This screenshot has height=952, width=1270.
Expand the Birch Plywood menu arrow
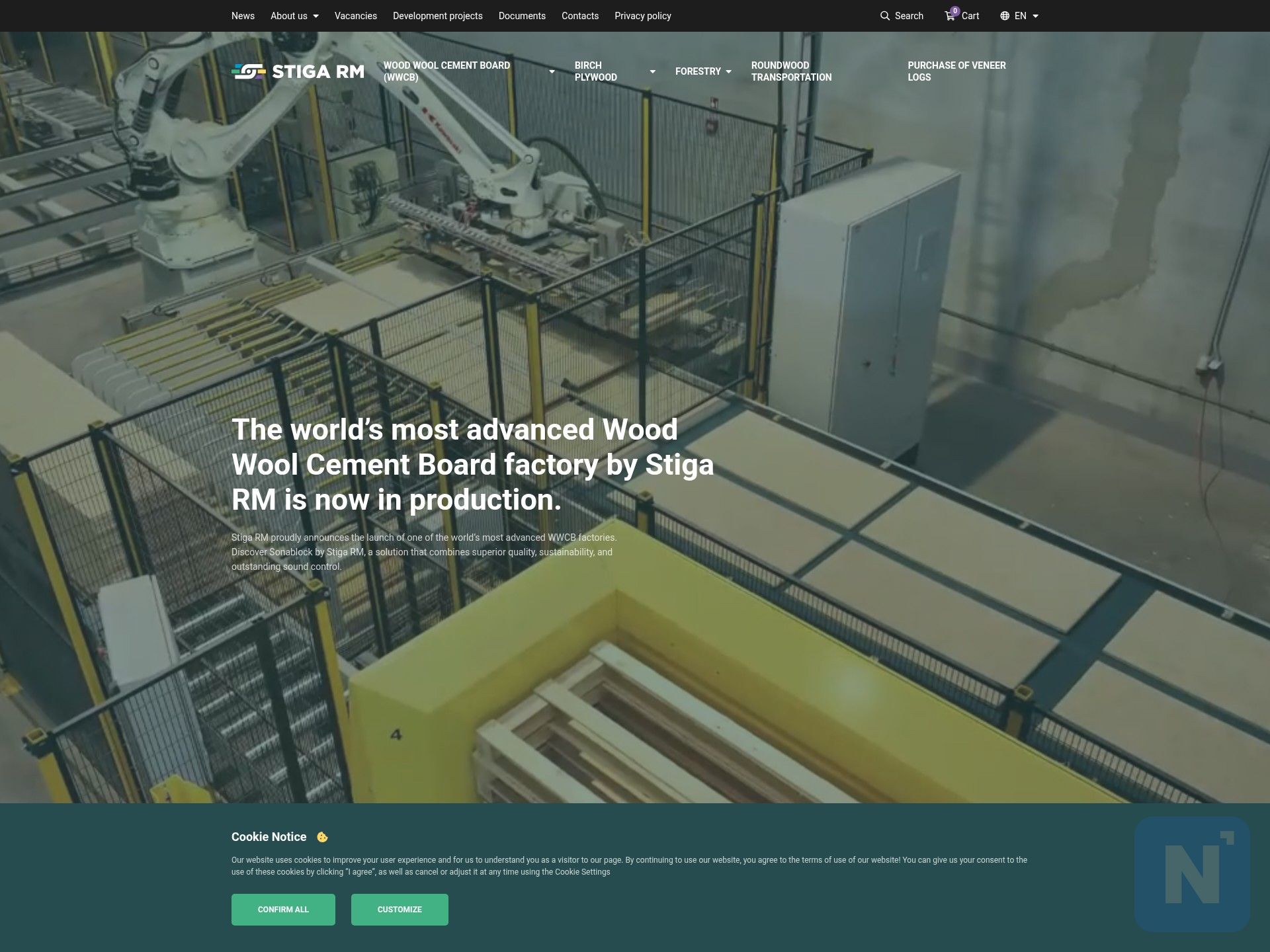click(x=652, y=71)
